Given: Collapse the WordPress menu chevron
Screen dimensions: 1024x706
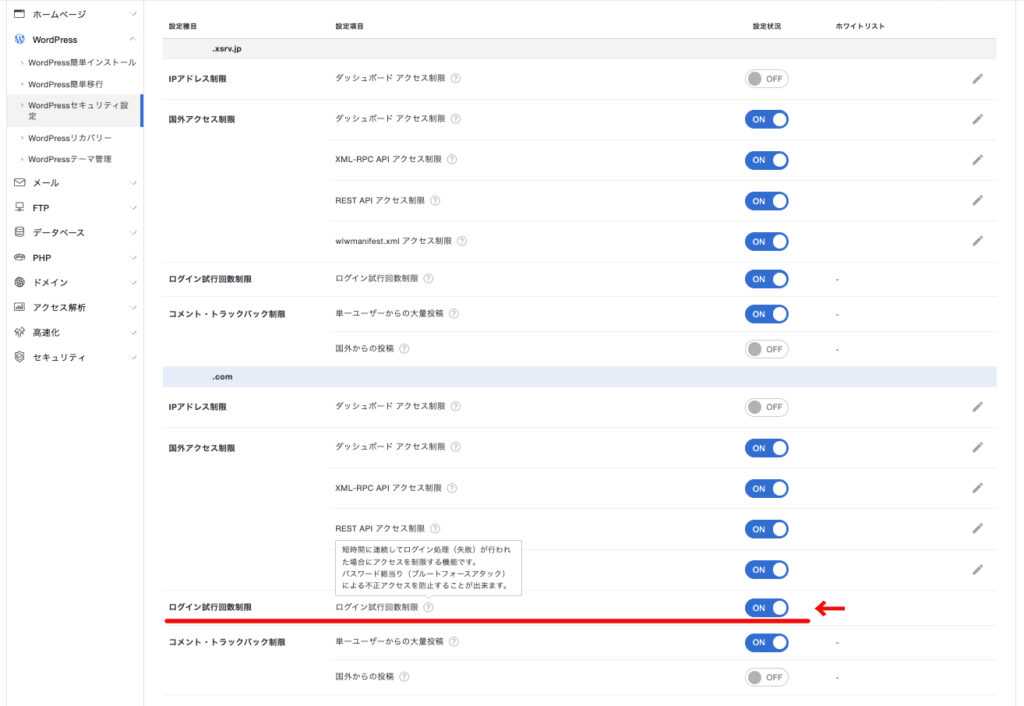Looking at the screenshot, I should tap(133, 39).
